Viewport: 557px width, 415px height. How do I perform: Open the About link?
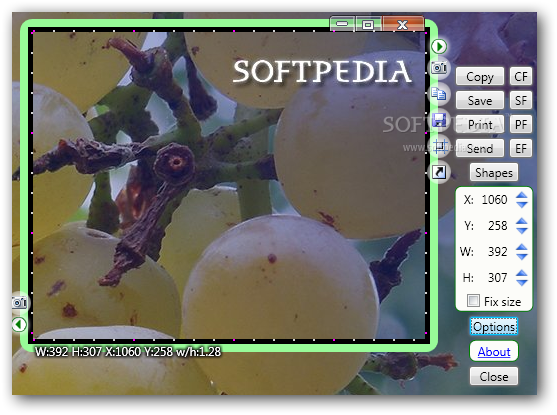point(494,351)
